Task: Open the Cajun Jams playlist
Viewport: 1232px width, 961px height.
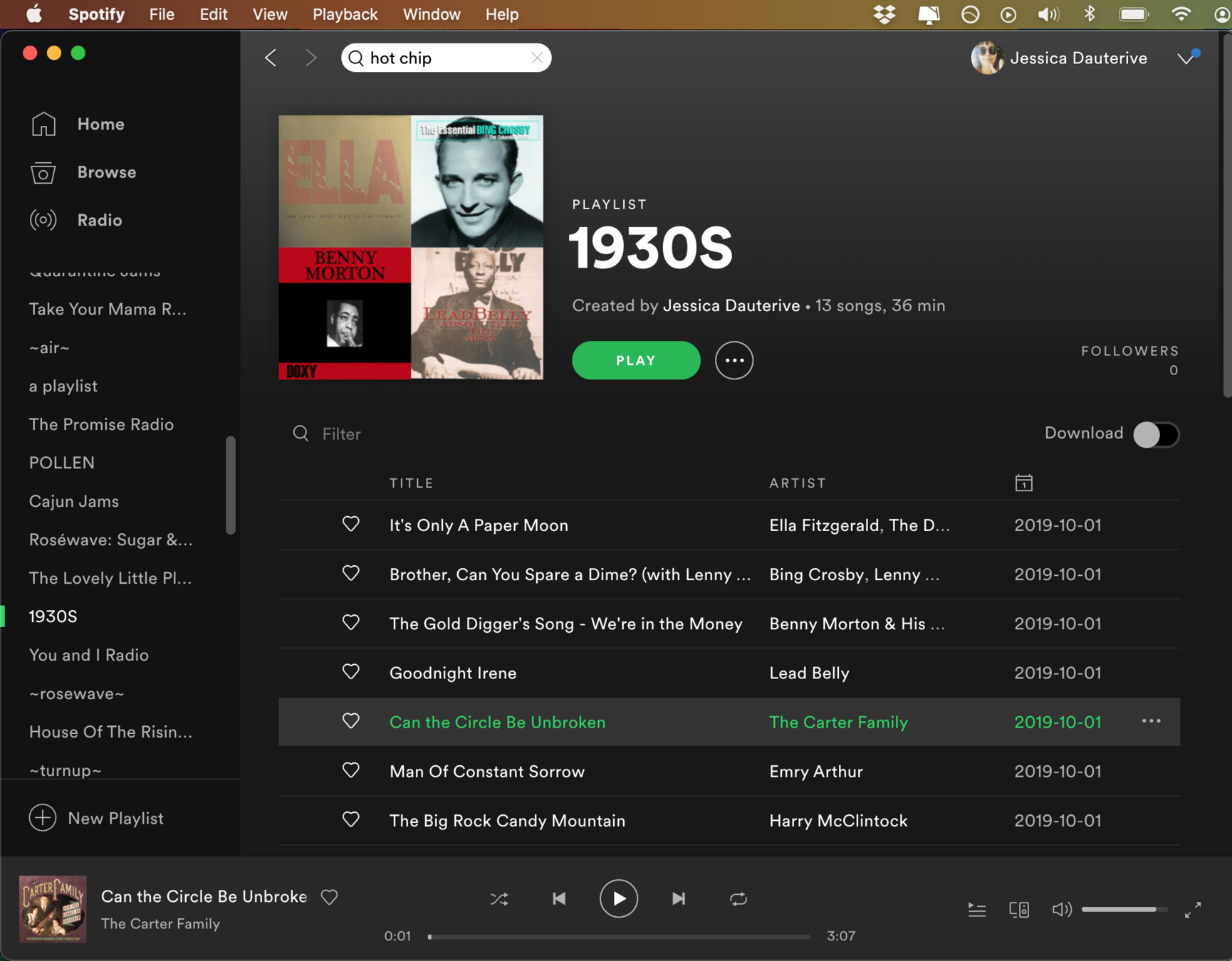Action: 74,501
